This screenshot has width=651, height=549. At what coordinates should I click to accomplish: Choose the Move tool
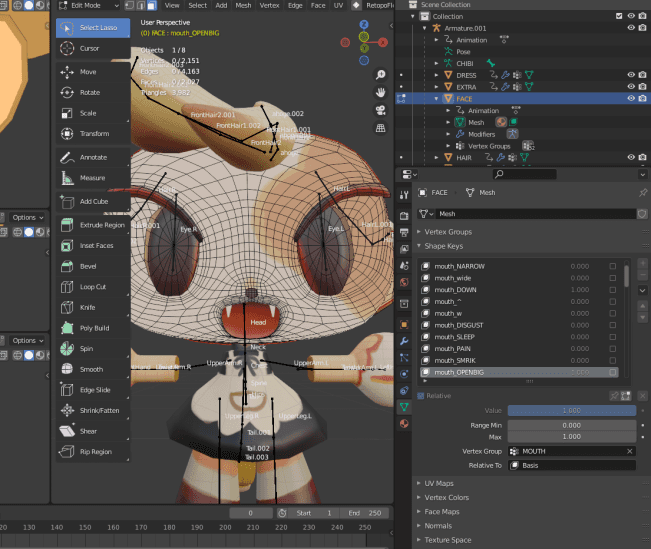tap(93, 72)
